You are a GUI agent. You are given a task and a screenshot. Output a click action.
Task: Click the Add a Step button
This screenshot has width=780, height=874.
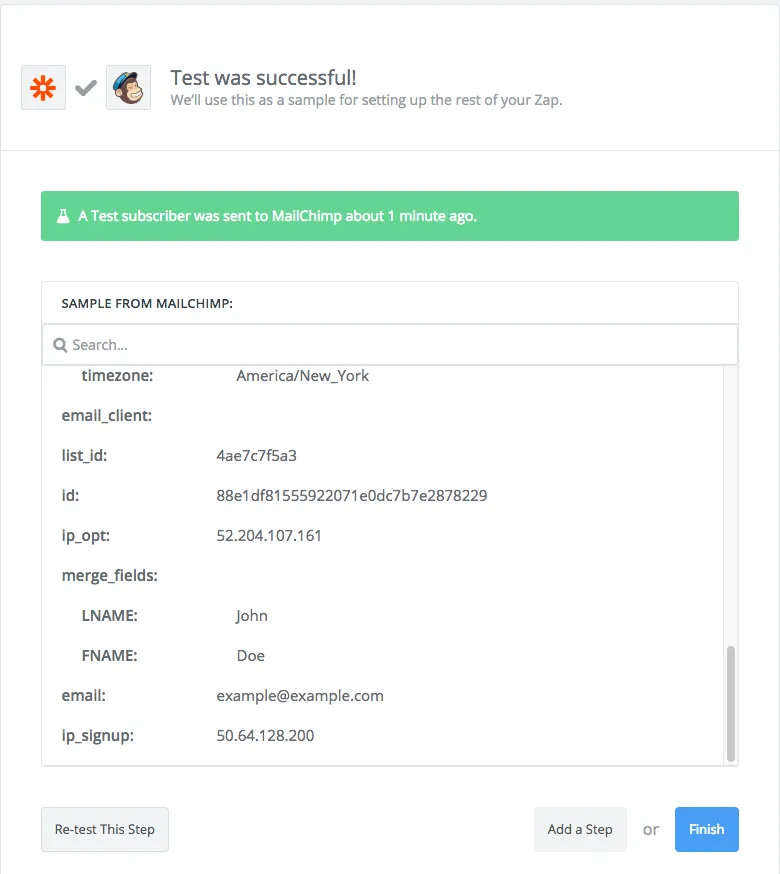point(580,829)
